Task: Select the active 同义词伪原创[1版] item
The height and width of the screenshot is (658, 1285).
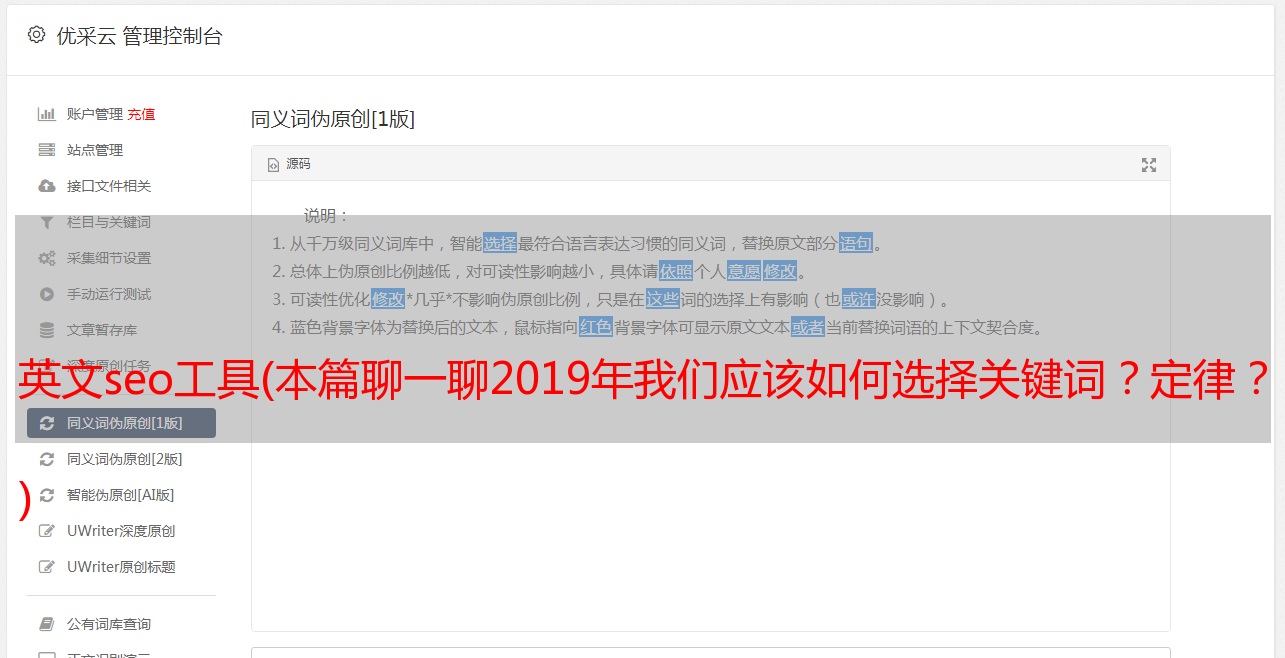Action: [x=121, y=423]
